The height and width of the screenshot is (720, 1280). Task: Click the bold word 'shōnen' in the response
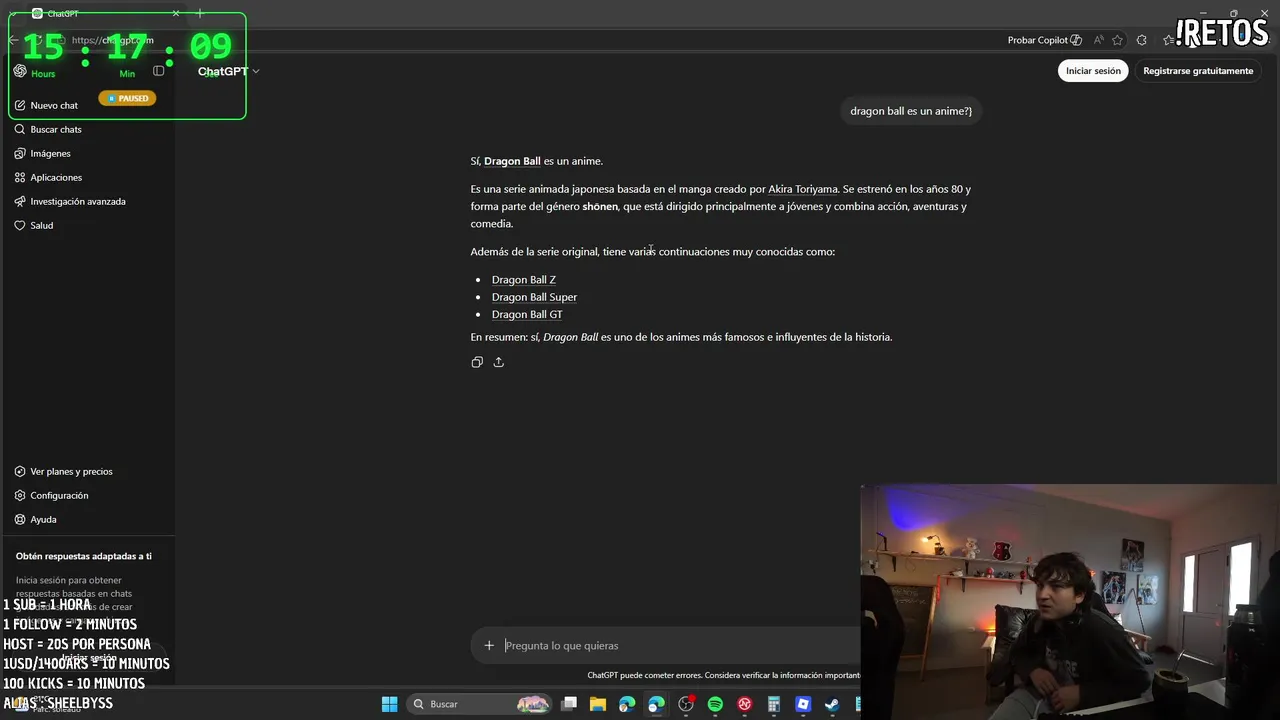(x=600, y=206)
